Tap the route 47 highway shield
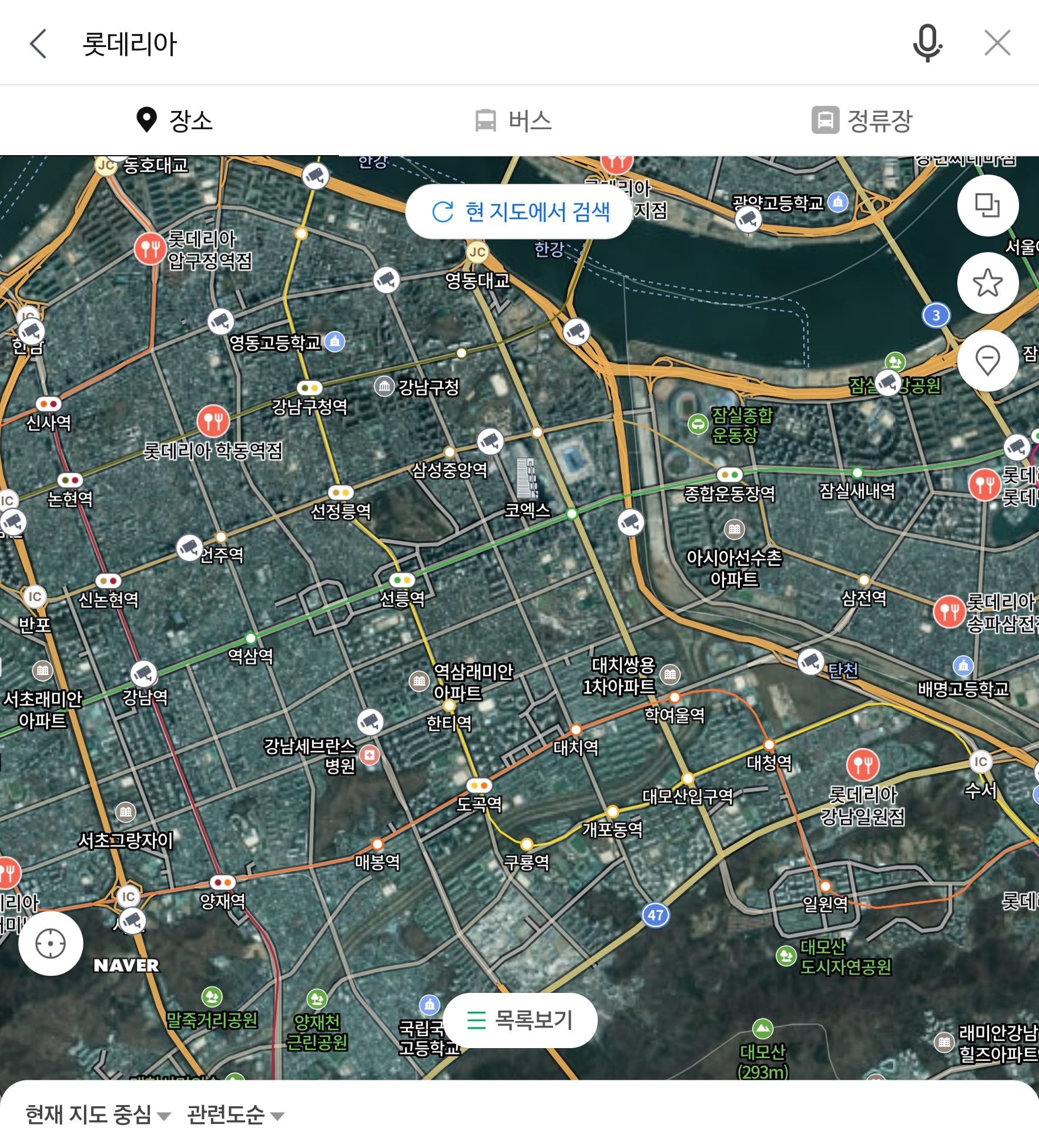Viewport: 1039px width, 1148px height. (x=656, y=915)
